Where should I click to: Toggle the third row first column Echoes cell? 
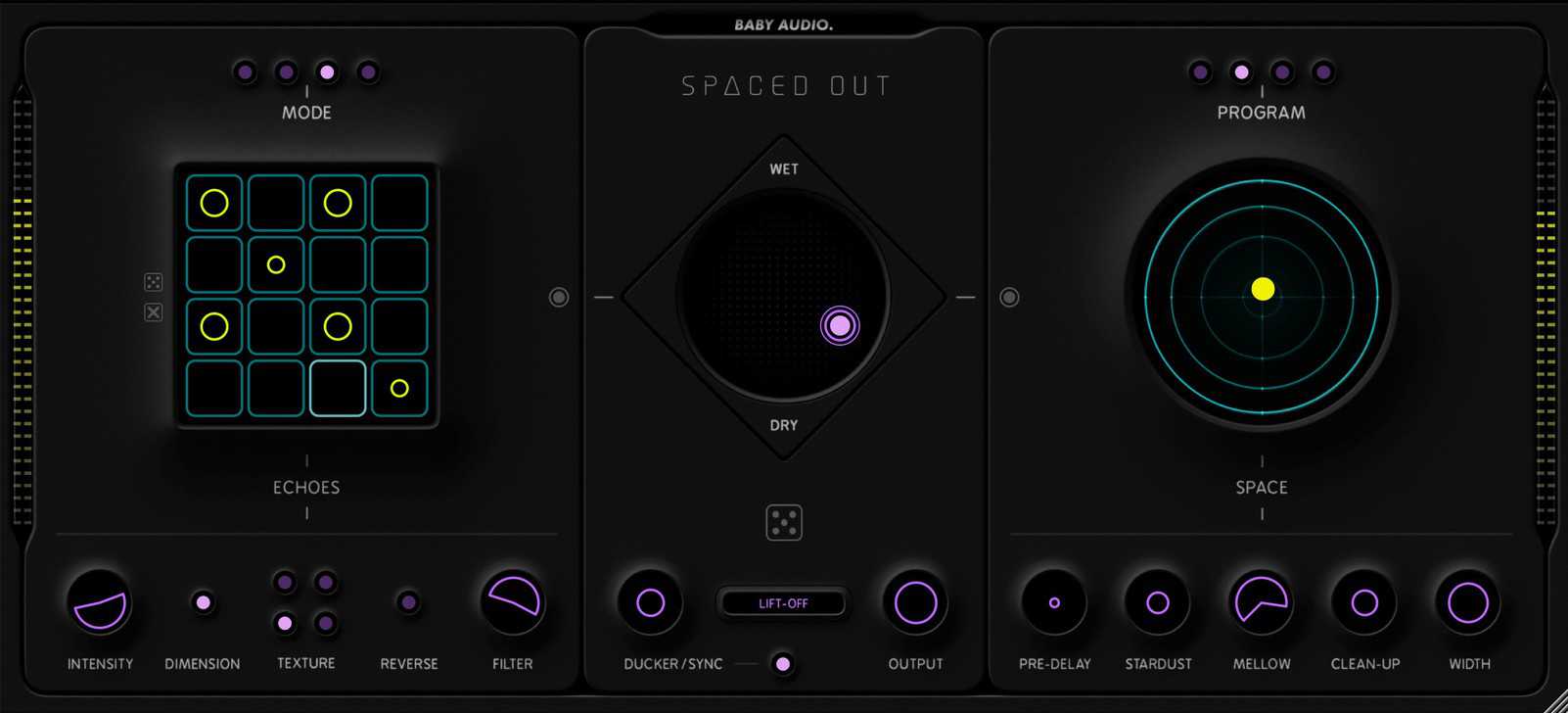214,326
